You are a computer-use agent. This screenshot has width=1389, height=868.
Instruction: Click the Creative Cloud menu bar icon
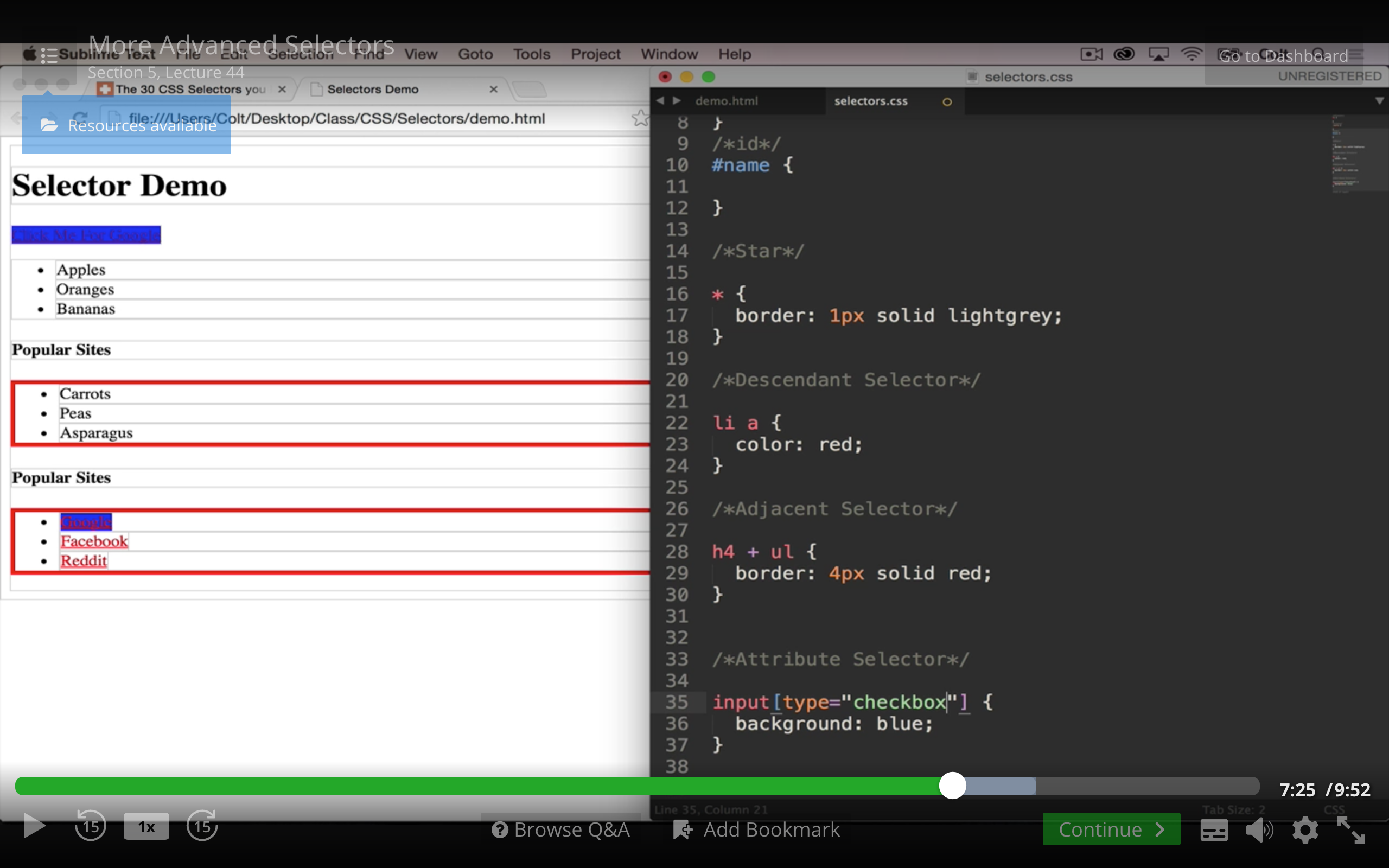(1124, 54)
